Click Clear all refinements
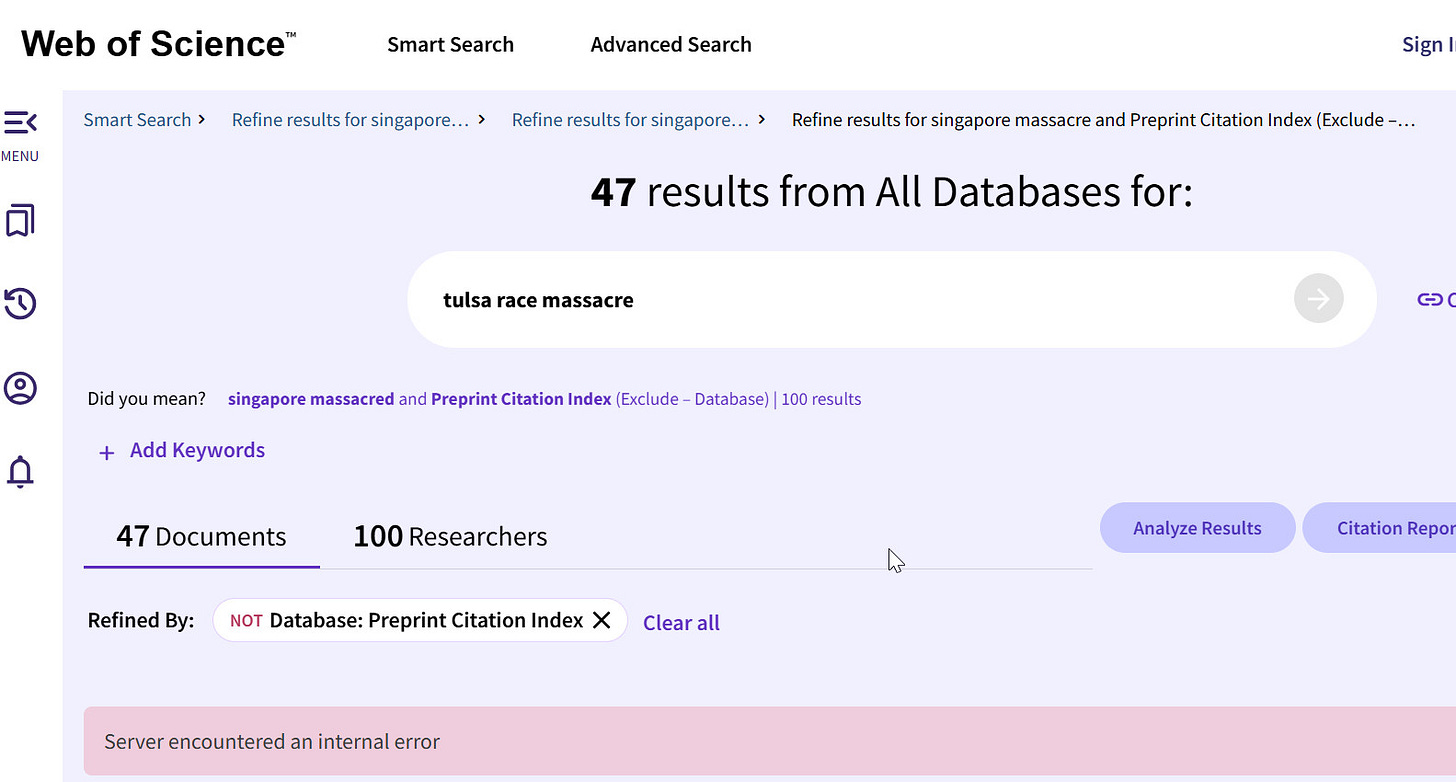 click(x=681, y=622)
